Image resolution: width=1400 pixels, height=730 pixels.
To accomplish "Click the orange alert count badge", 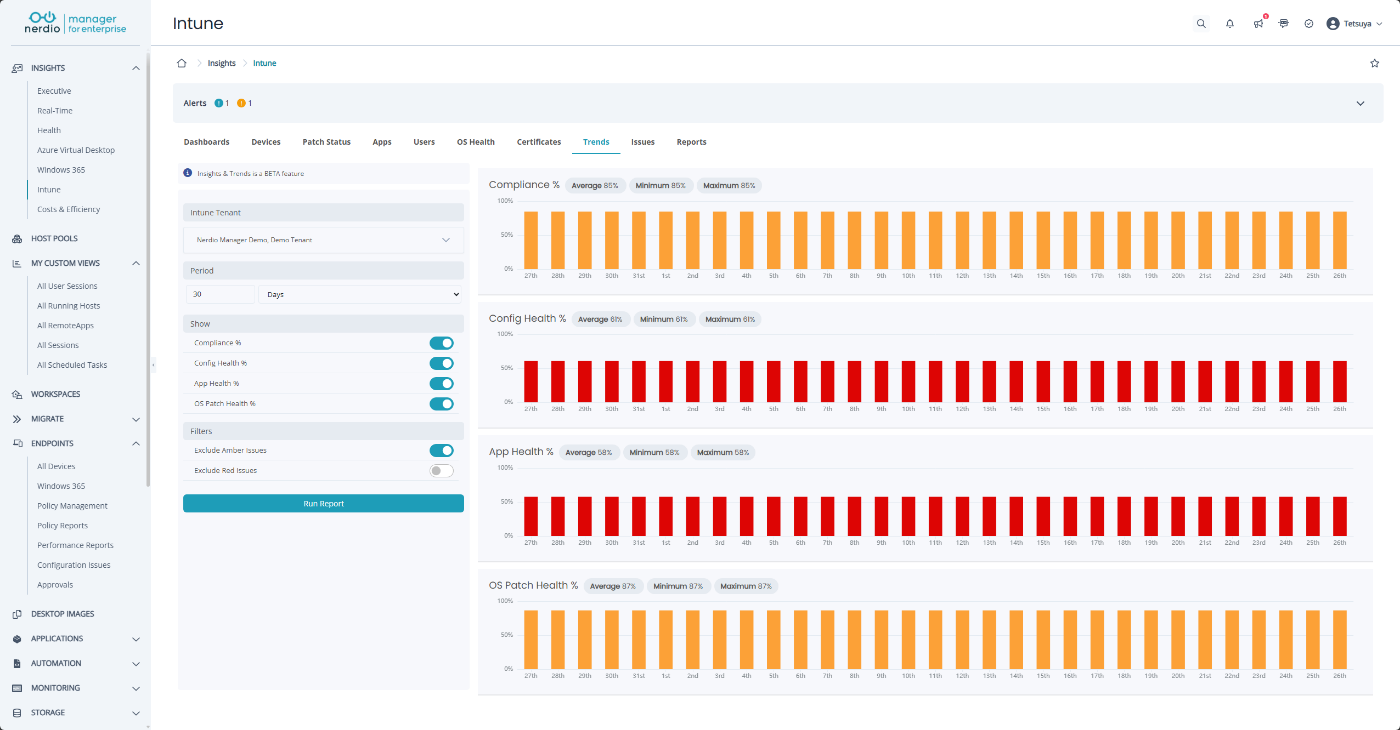I will coord(241,103).
